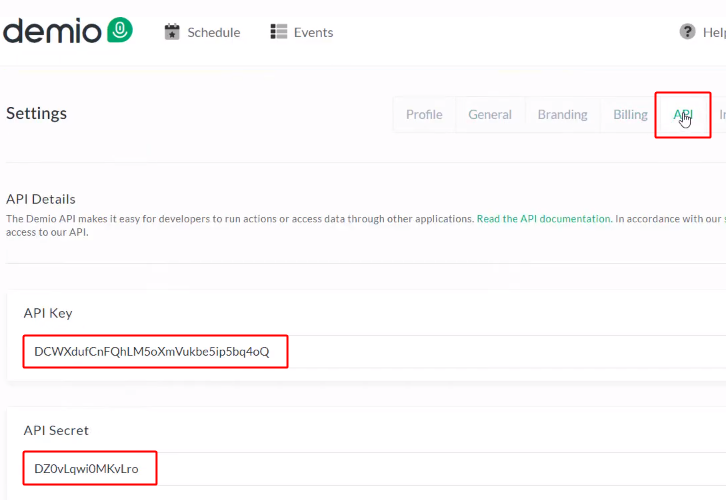Click the API Details heading
This screenshot has width=726, height=500.
(41, 199)
